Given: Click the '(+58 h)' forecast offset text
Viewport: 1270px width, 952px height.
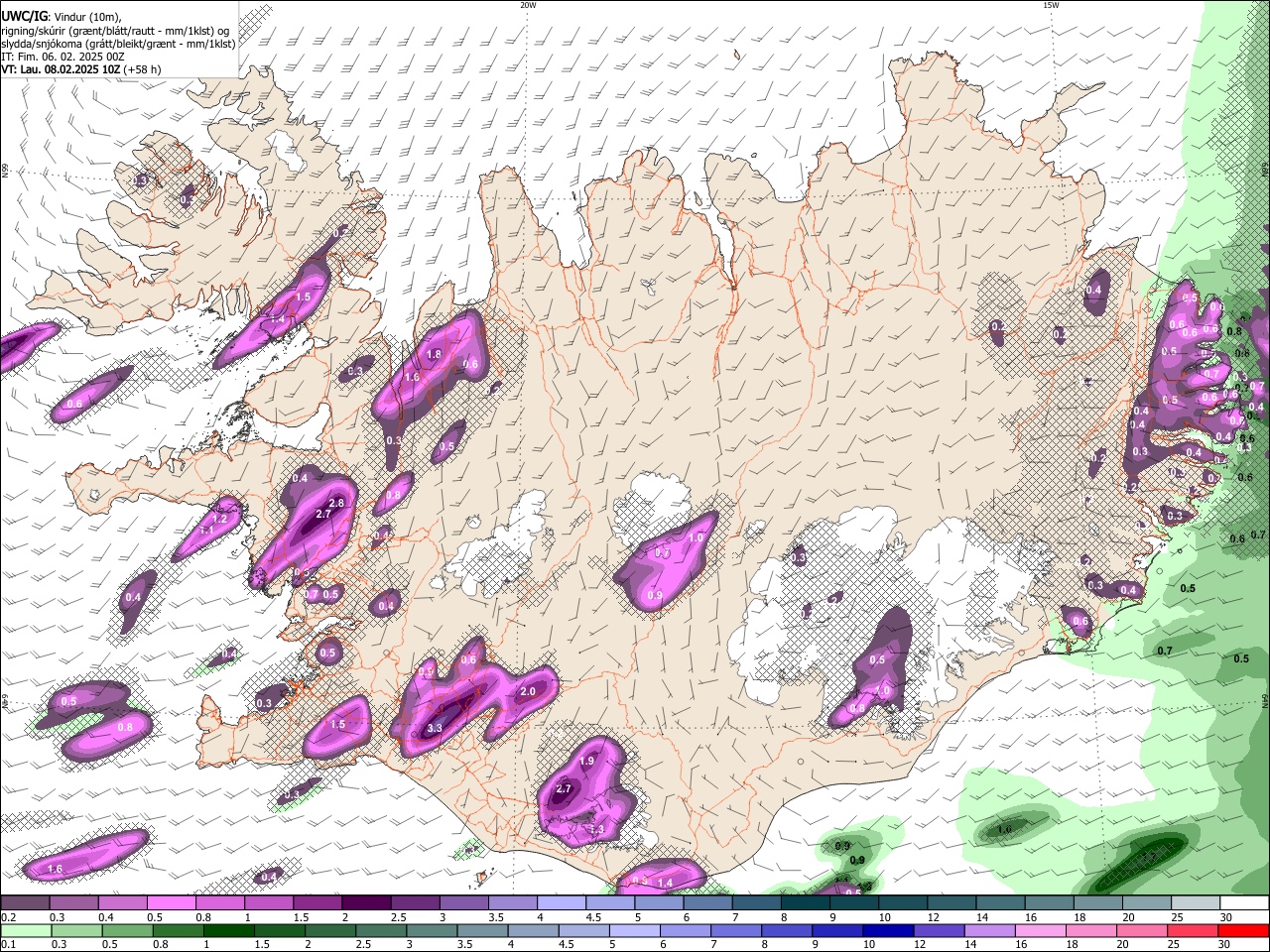Looking at the screenshot, I should click(143, 69).
